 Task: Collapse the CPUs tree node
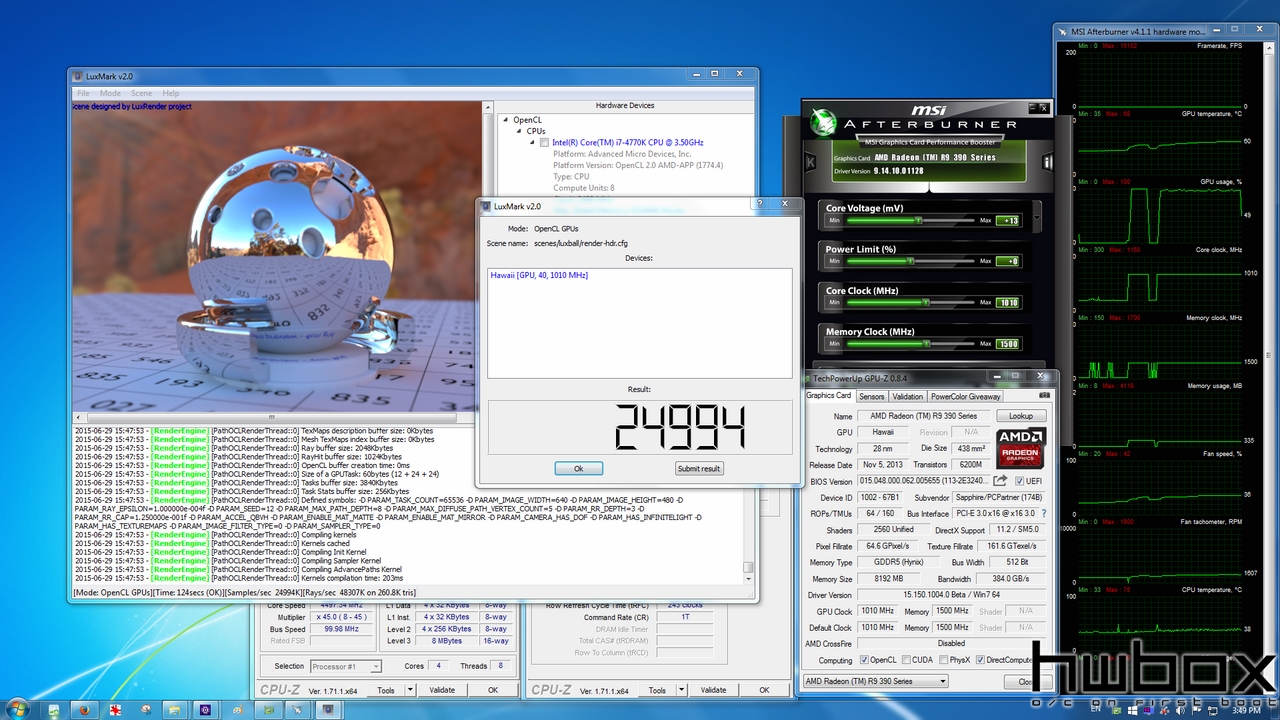point(518,131)
